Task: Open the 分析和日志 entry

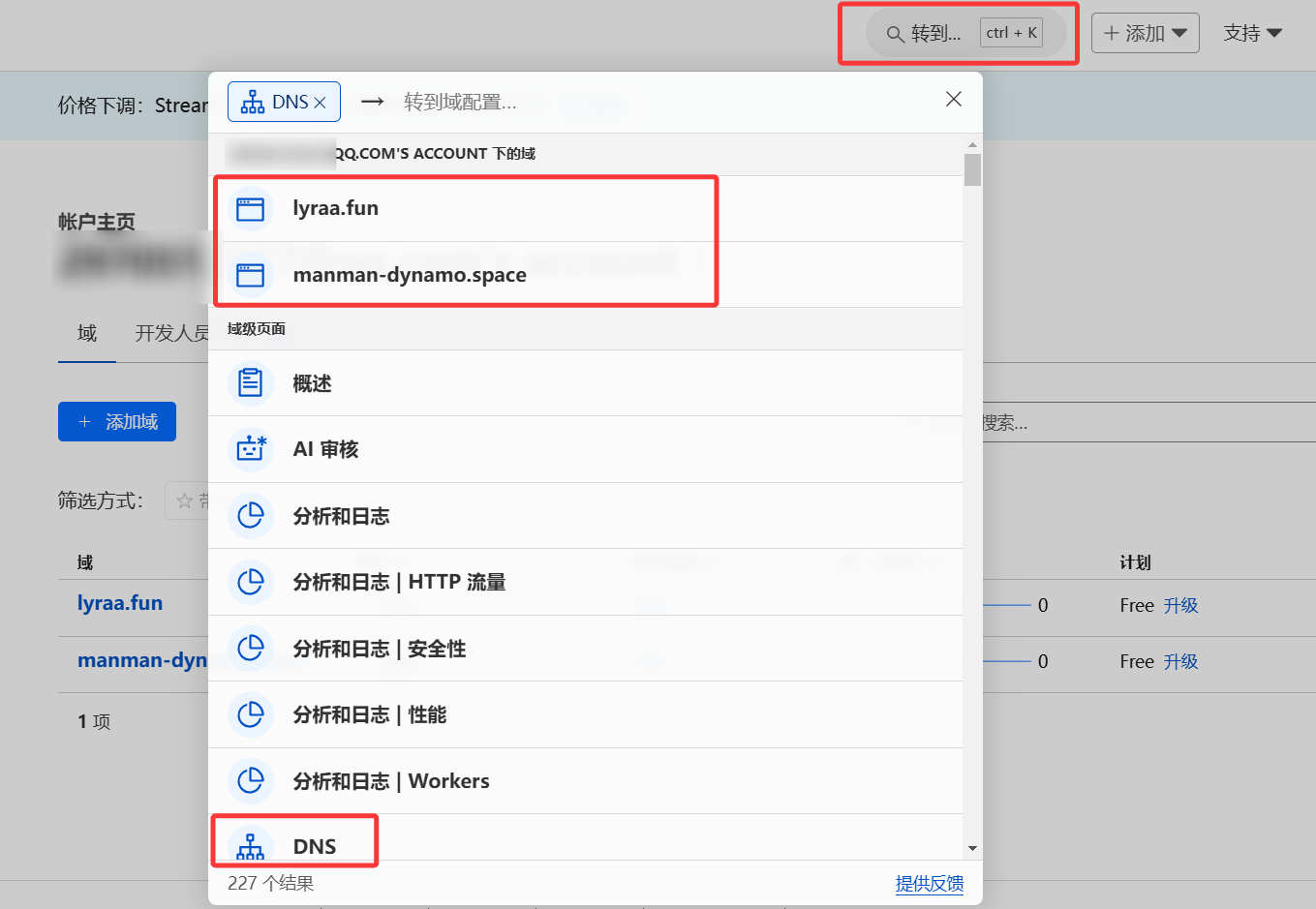Action: coord(586,516)
